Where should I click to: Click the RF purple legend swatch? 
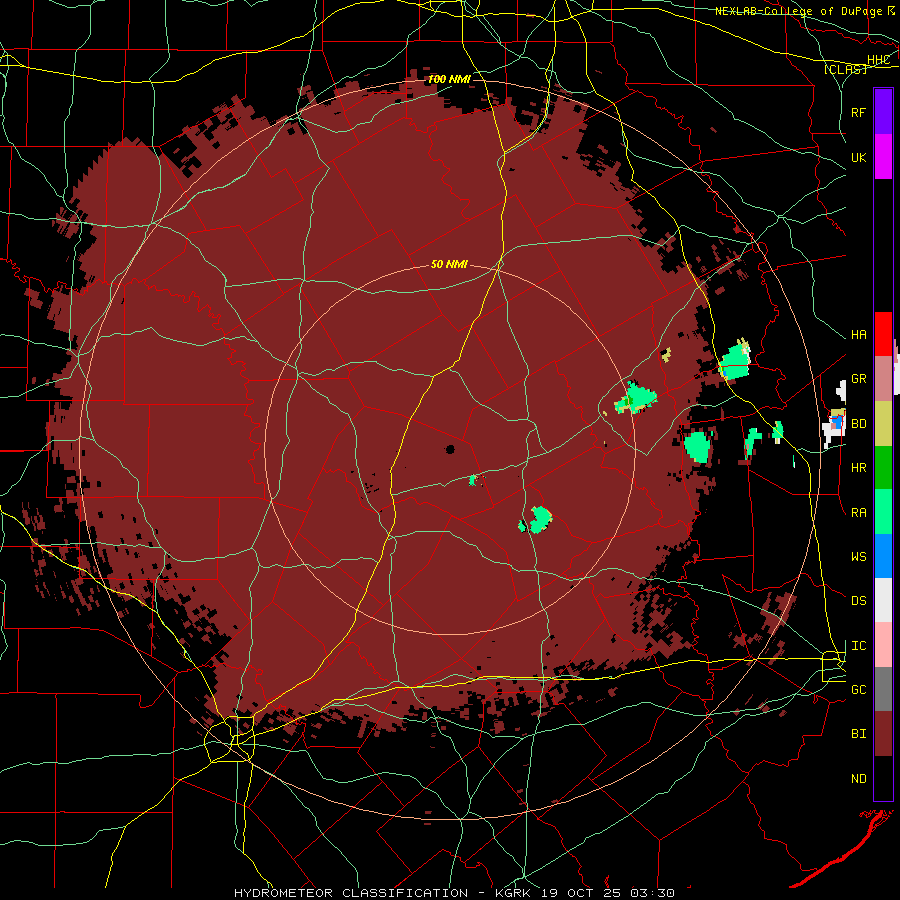click(x=883, y=112)
